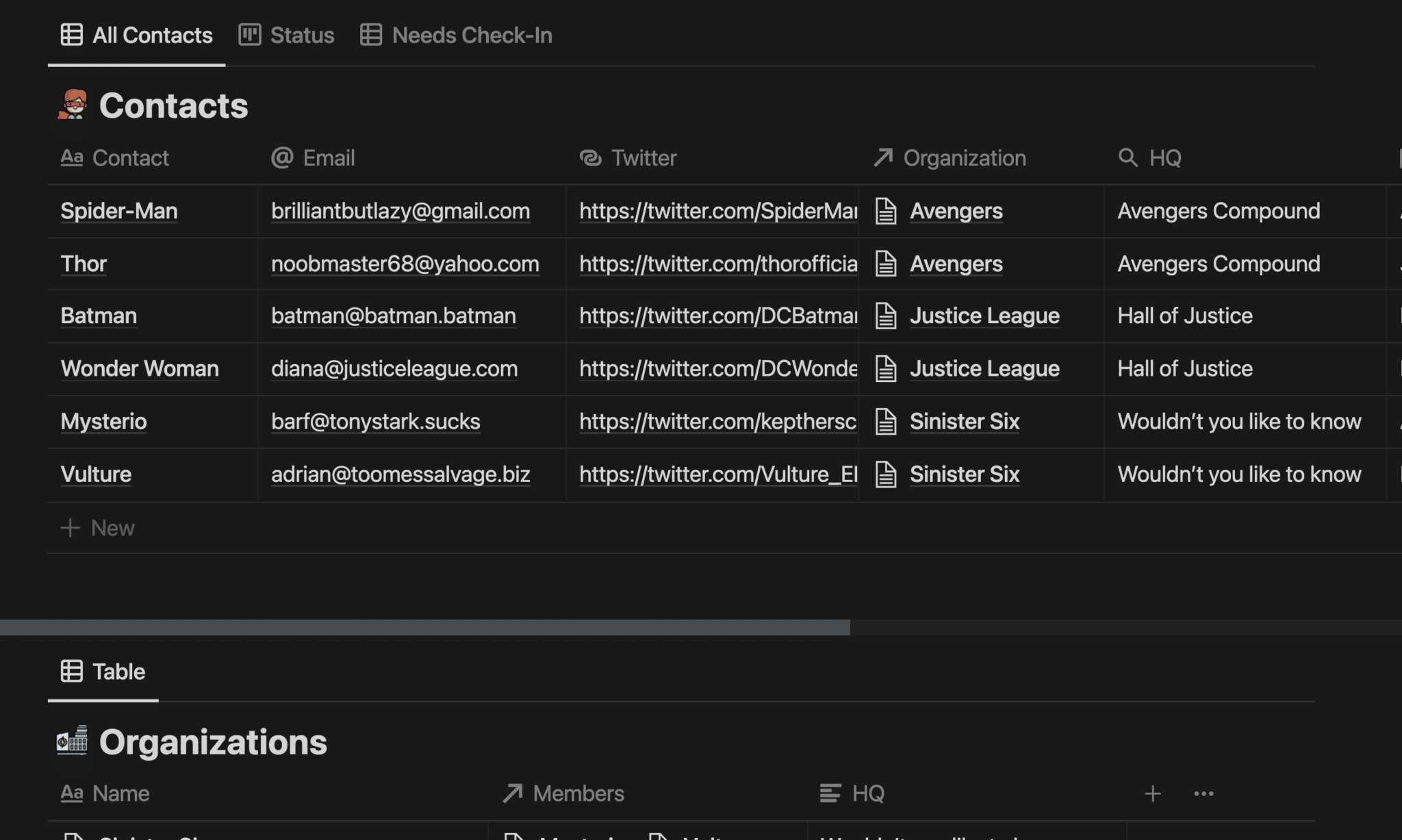Click the superhero emoji beside the Contacts title
The image size is (1402, 840).
[73, 105]
